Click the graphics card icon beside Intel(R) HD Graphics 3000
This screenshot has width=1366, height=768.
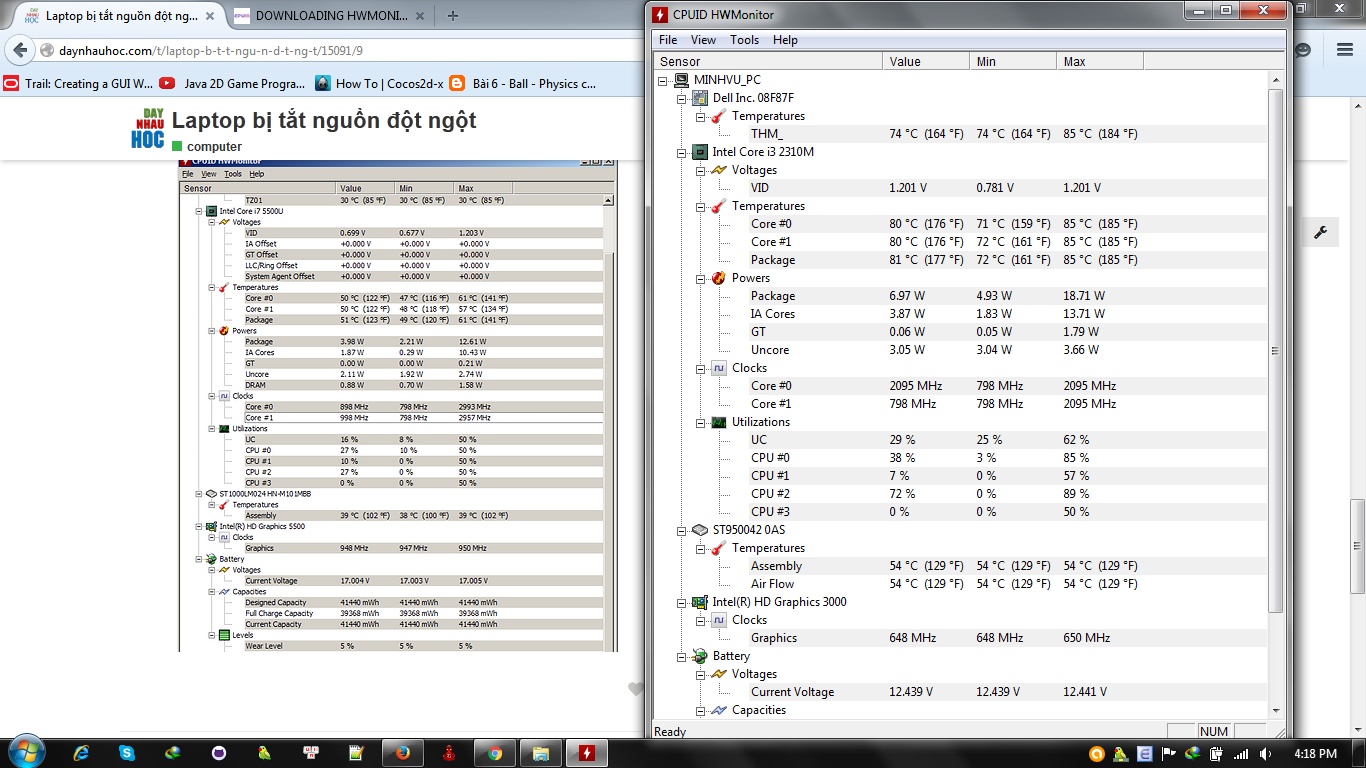click(x=700, y=602)
